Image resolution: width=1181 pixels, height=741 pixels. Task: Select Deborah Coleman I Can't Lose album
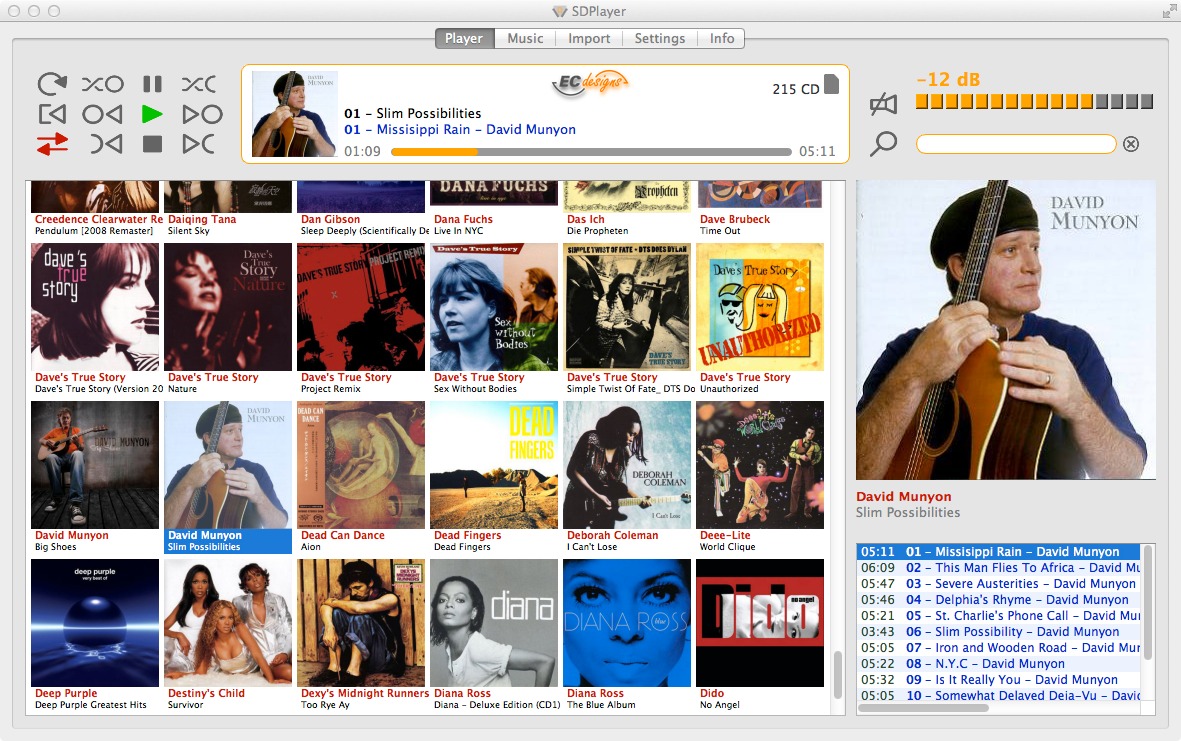627,477
